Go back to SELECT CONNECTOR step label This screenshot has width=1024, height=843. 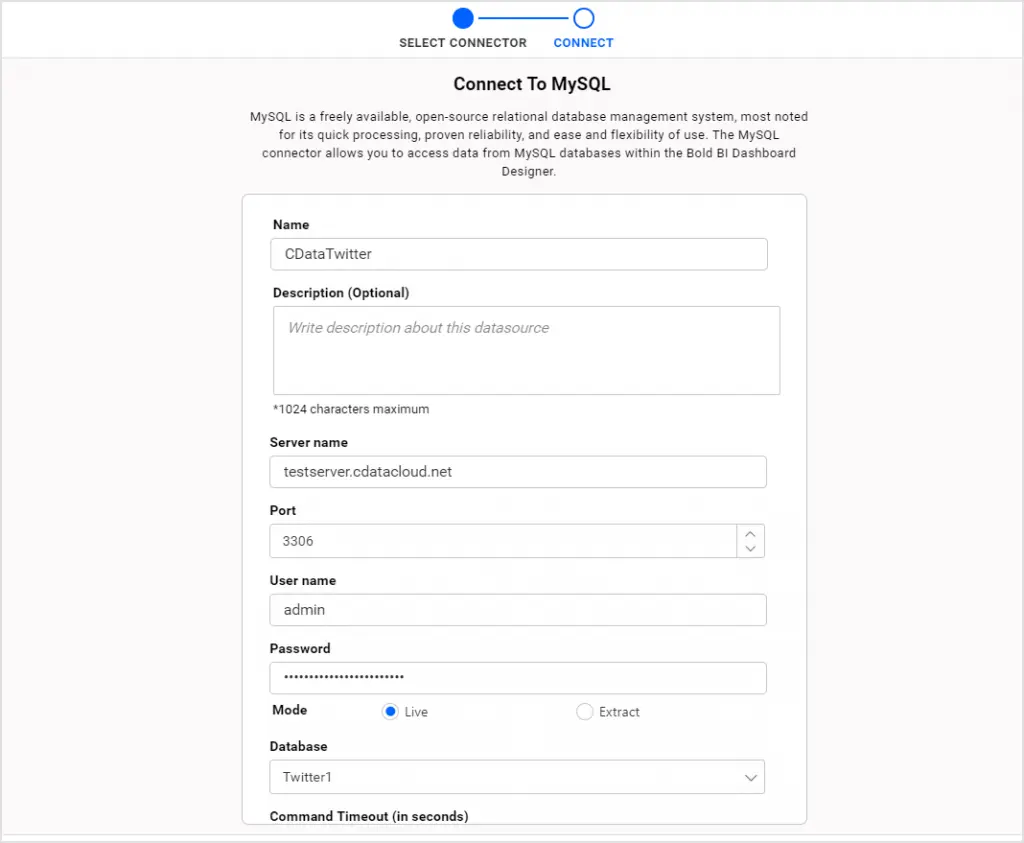462,43
